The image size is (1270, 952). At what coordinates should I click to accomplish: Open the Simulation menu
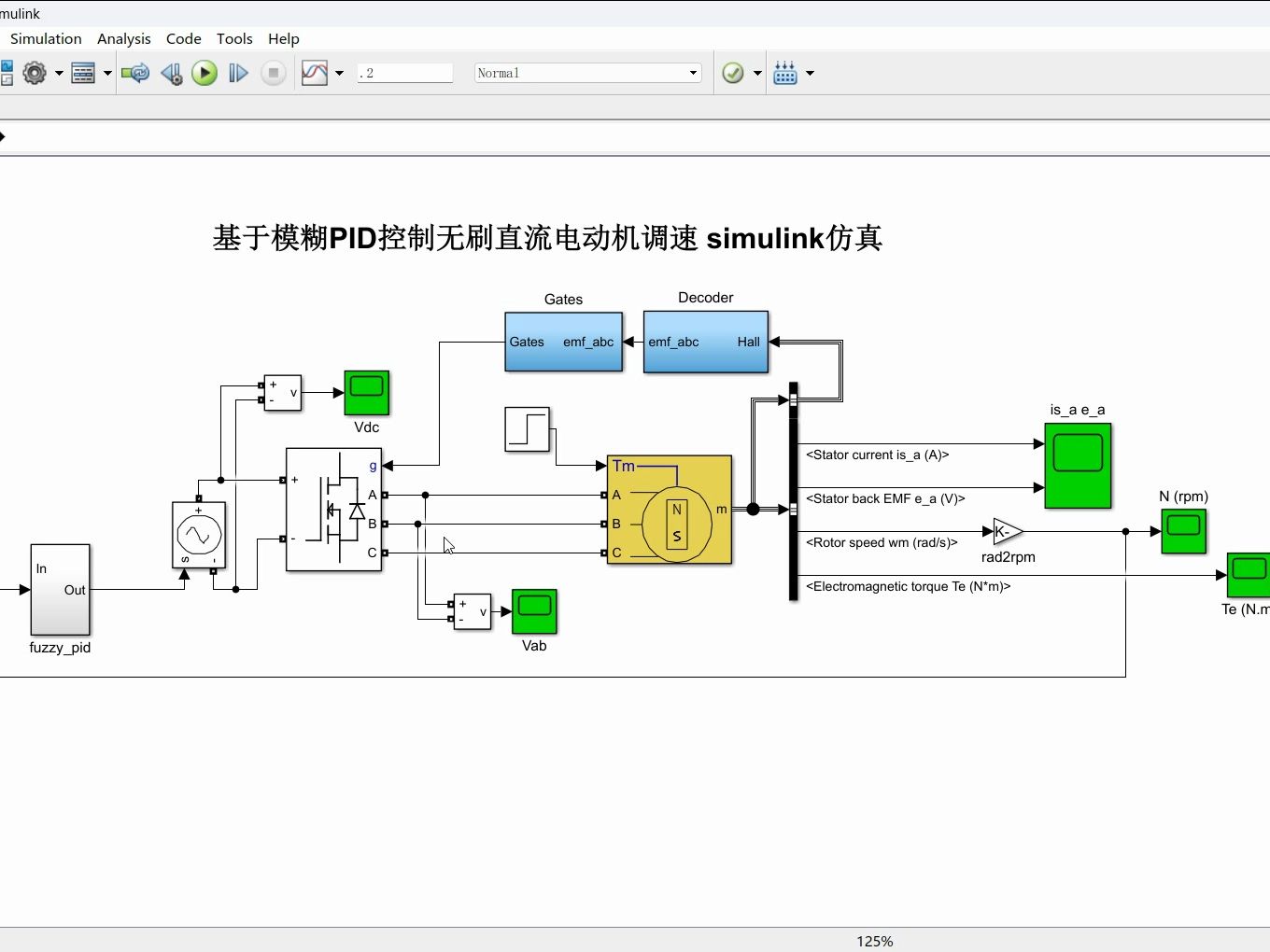coord(46,38)
